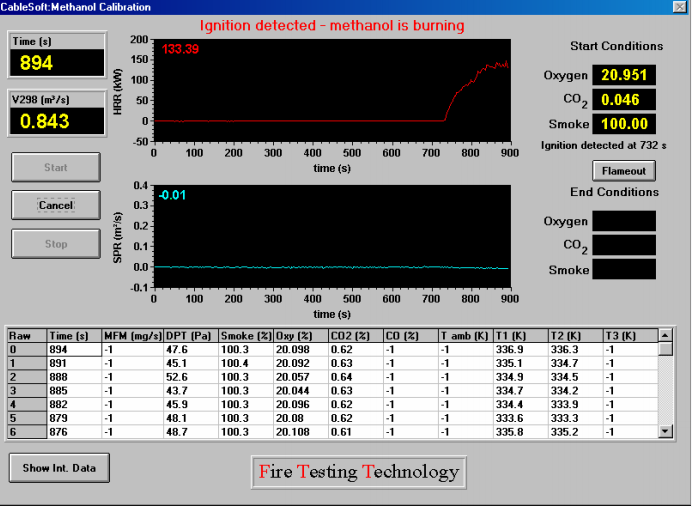Image resolution: width=692 pixels, height=507 pixels.
Task: Click the start Smoke value 100.00
Action: [624, 124]
